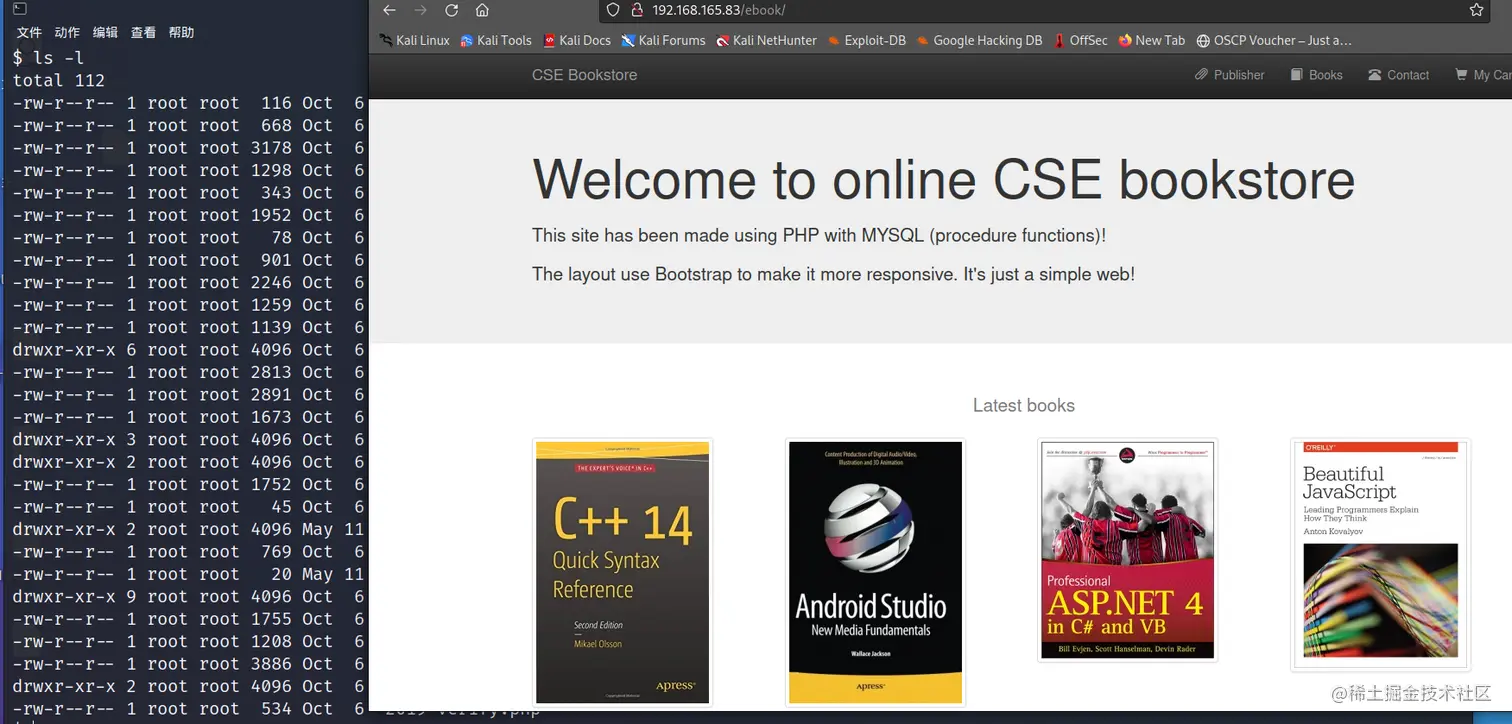Click the '$ ls -l' command line
The width and height of the screenshot is (1512, 724).
point(48,57)
